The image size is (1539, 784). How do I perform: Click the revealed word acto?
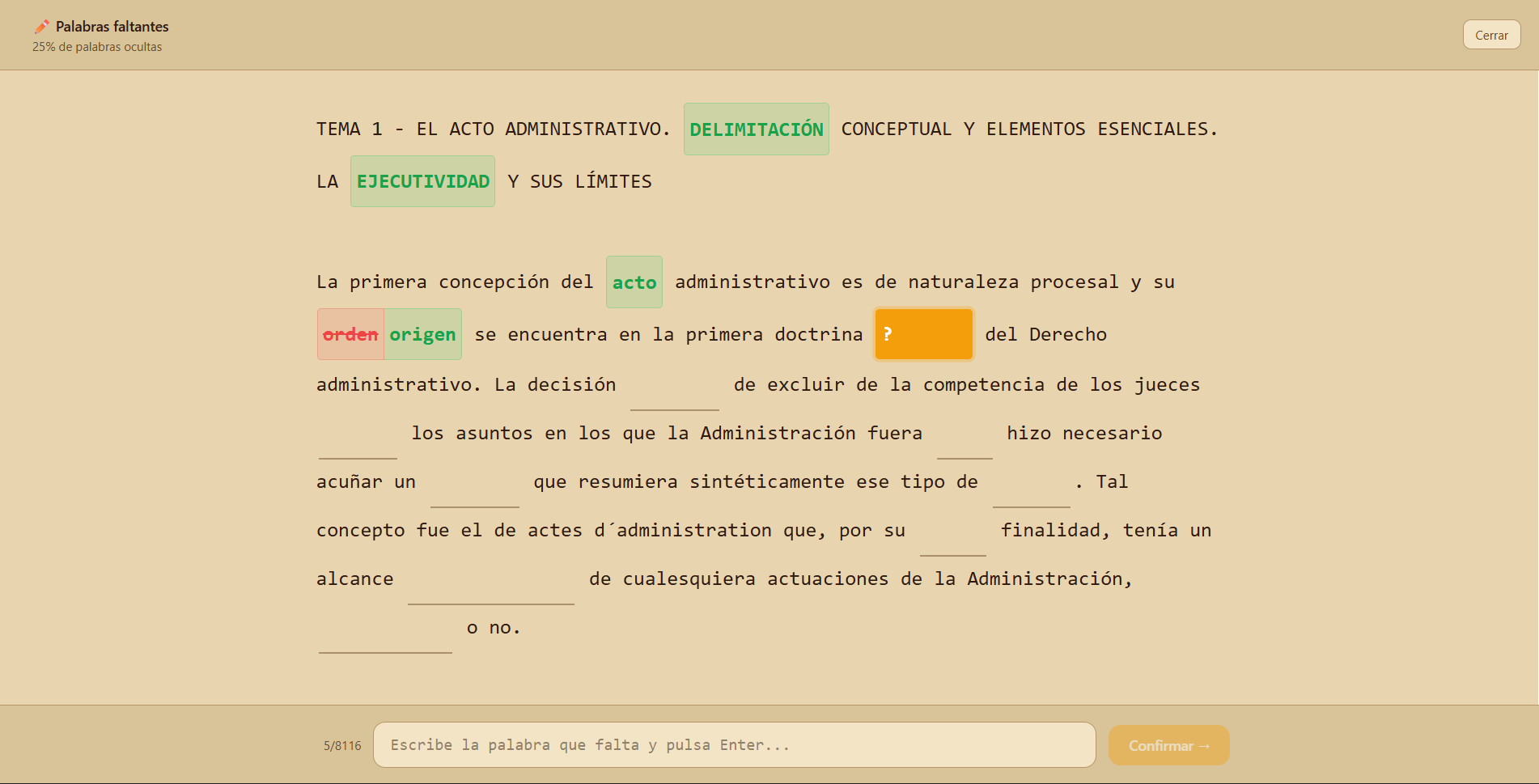click(x=634, y=282)
